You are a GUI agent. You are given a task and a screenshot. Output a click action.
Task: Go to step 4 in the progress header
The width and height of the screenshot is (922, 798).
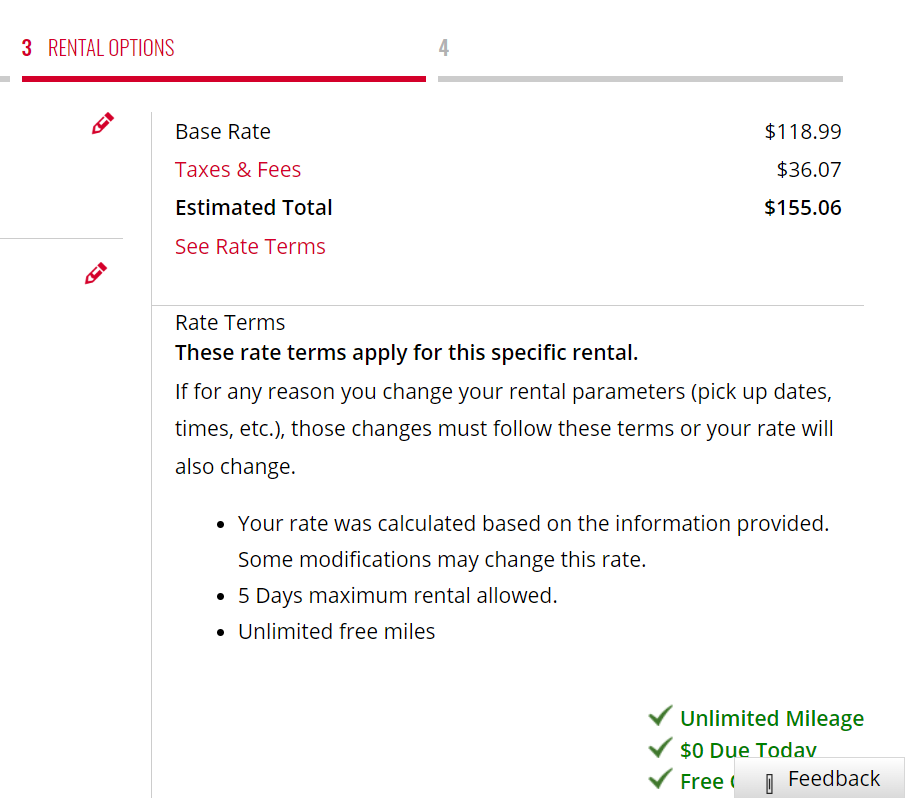444,48
